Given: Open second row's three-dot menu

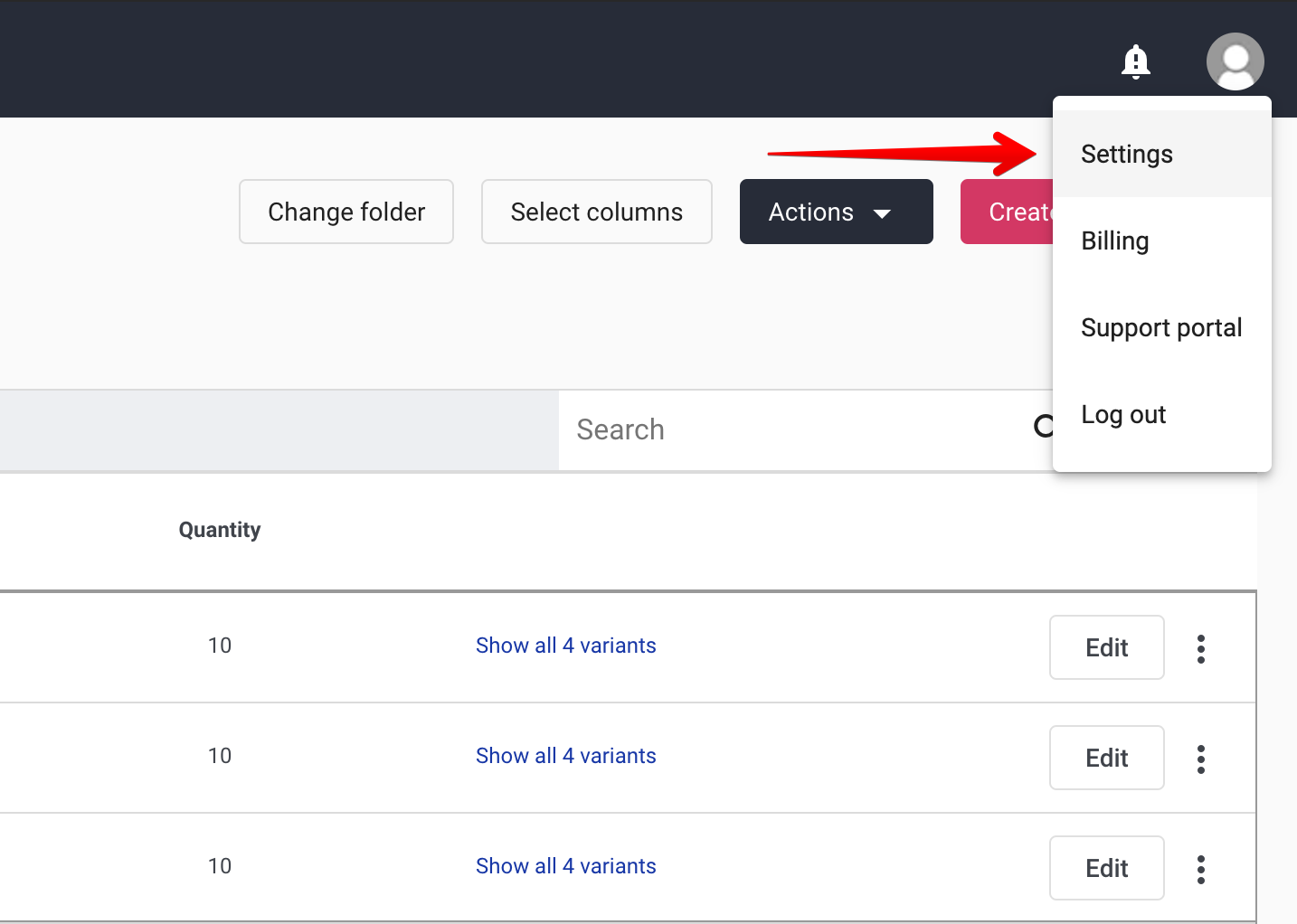Looking at the screenshot, I should (1201, 759).
